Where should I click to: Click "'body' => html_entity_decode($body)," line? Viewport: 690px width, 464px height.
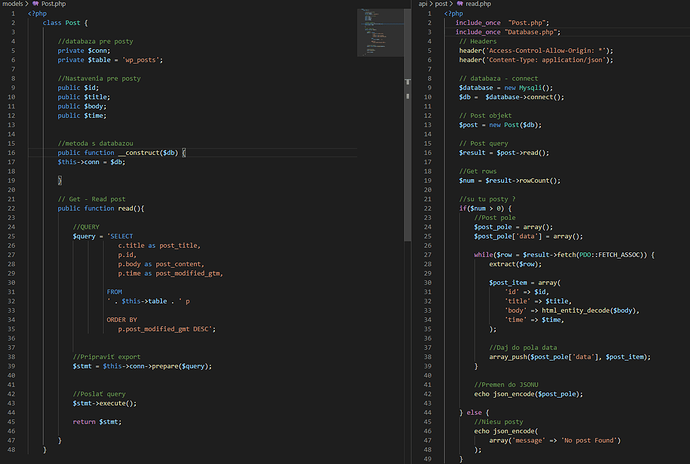pos(572,310)
